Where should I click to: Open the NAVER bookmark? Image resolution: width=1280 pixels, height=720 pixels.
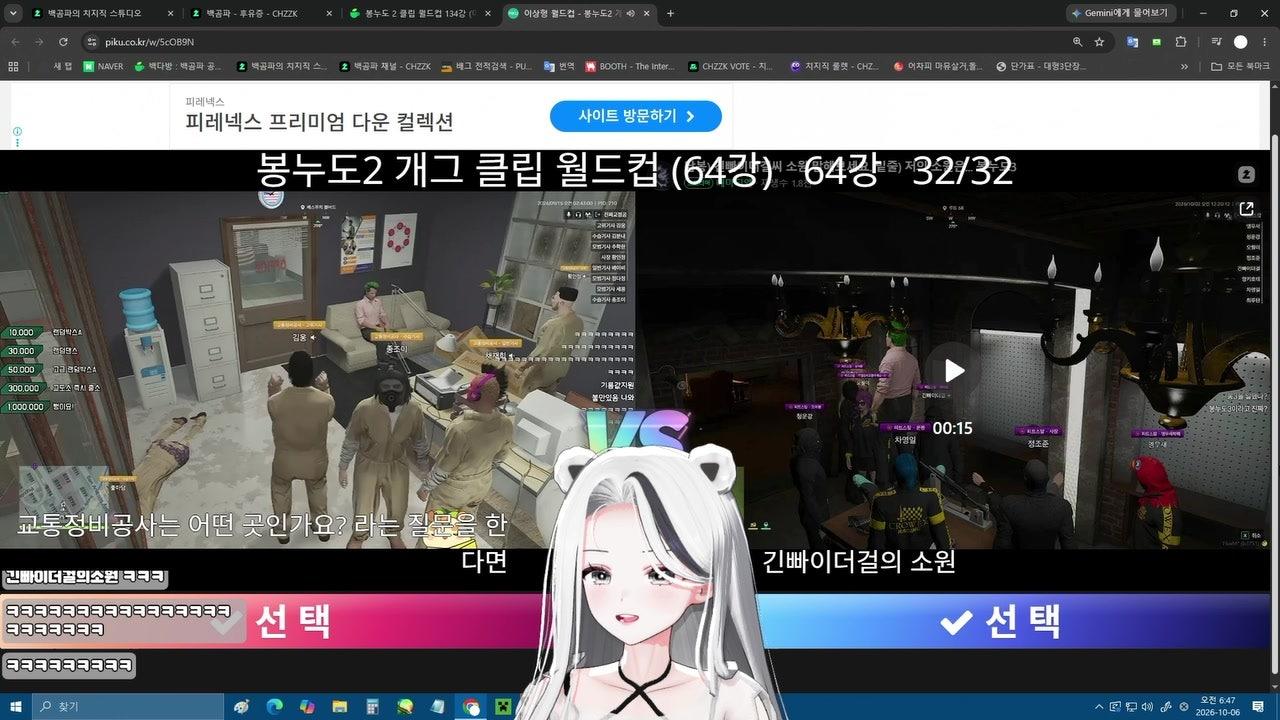click(x=104, y=66)
